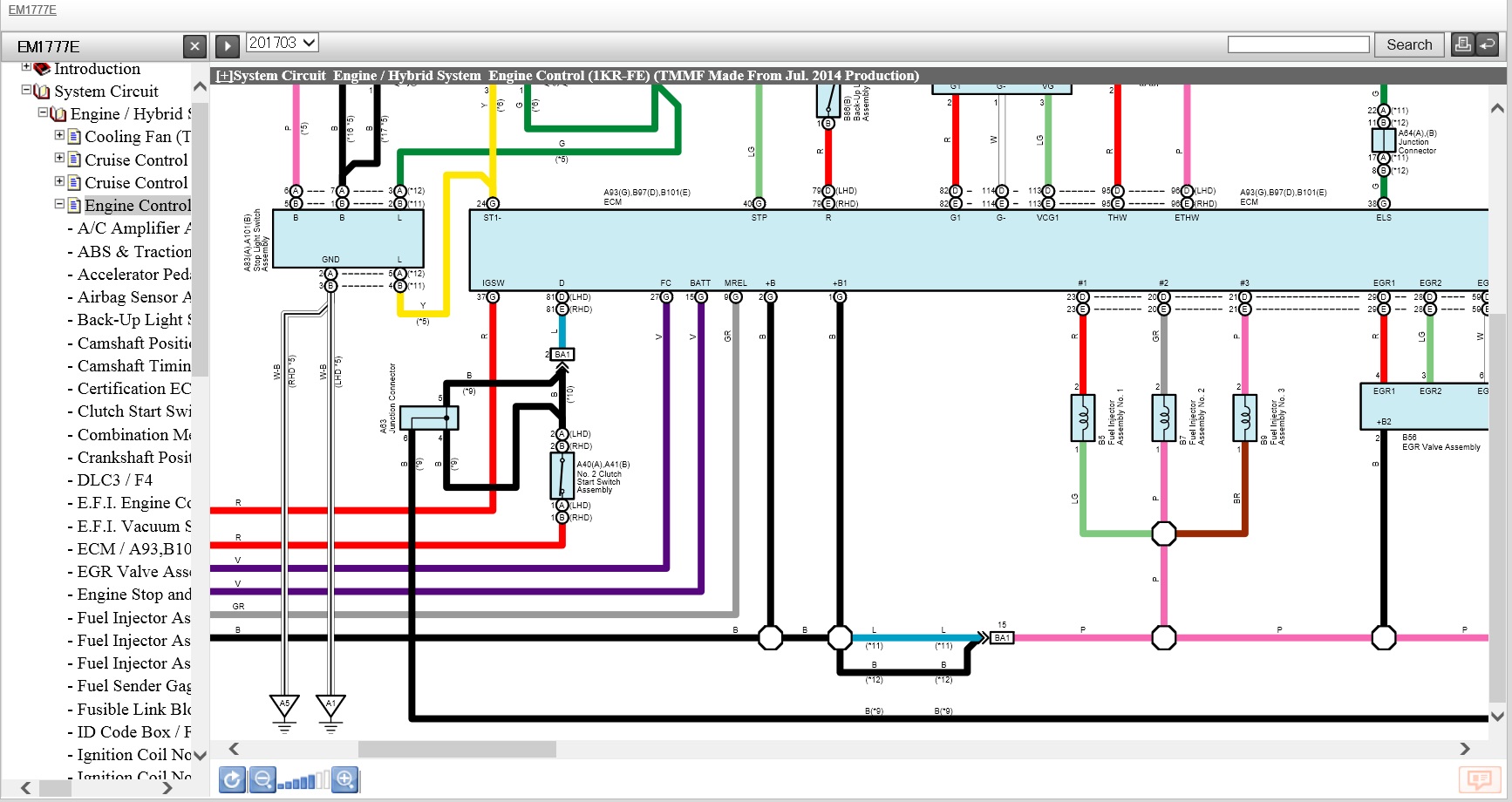Open Airbag Sensor entry
This screenshot has width=1512, height=802.
(134, 297)
